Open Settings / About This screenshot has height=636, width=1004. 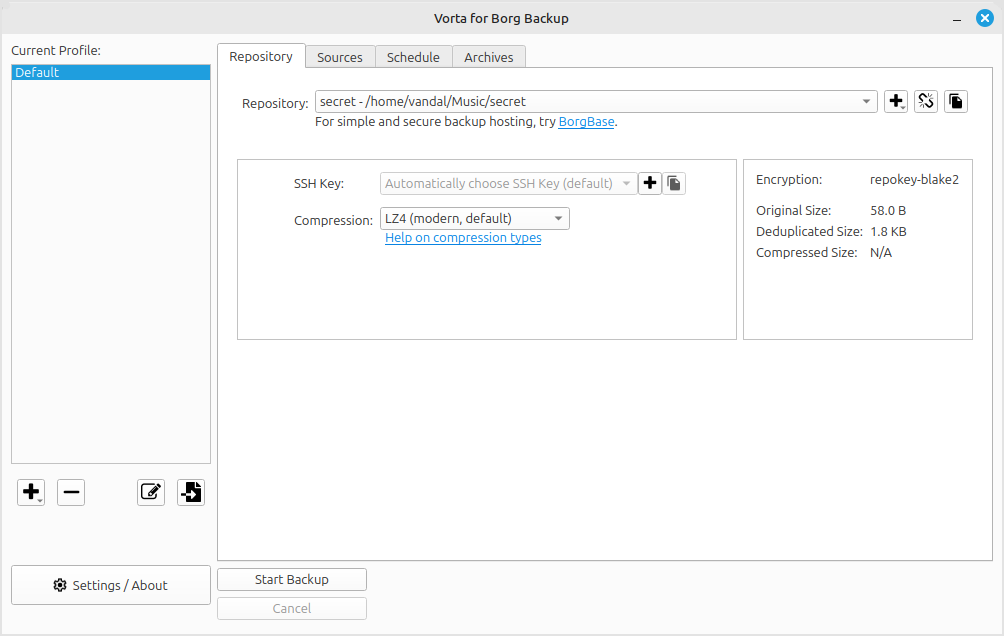coord(111,585)
